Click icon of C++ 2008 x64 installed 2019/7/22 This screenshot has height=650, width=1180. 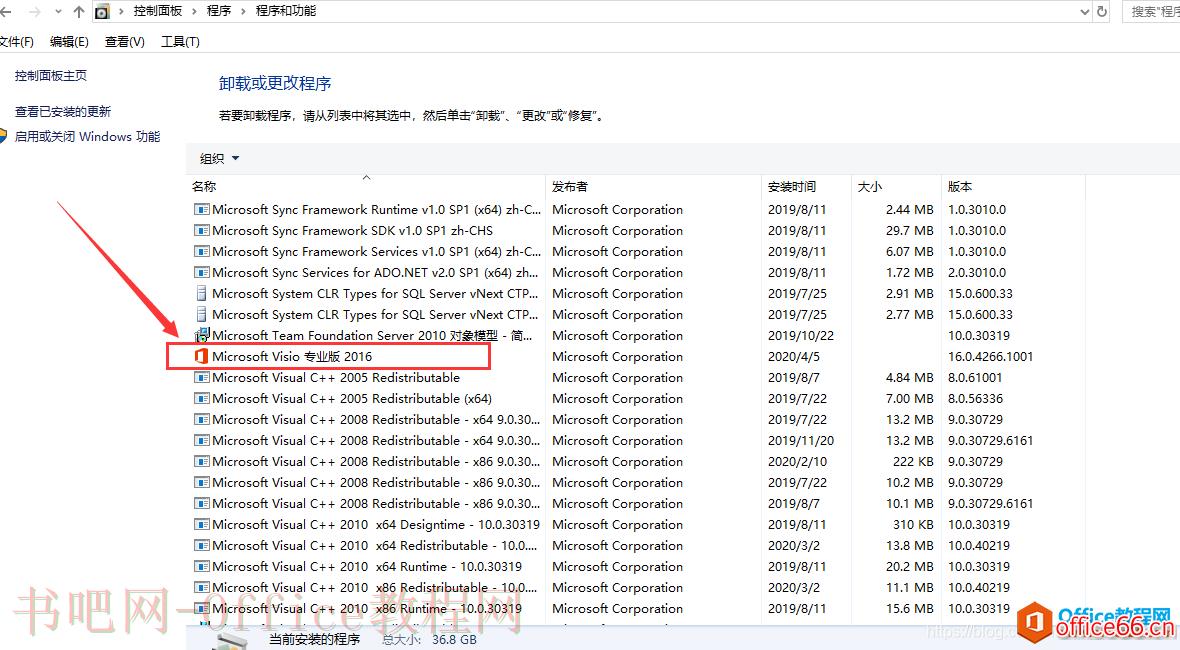pyautogui.click(x=201, y=419)
